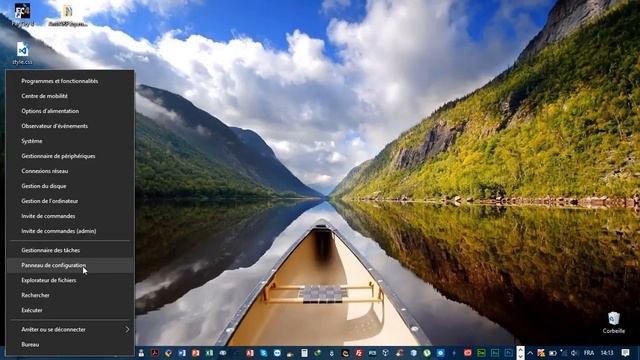Open Gestionnaire des tâches
This screenshot has height=360, width=640.
coord(70,250)
